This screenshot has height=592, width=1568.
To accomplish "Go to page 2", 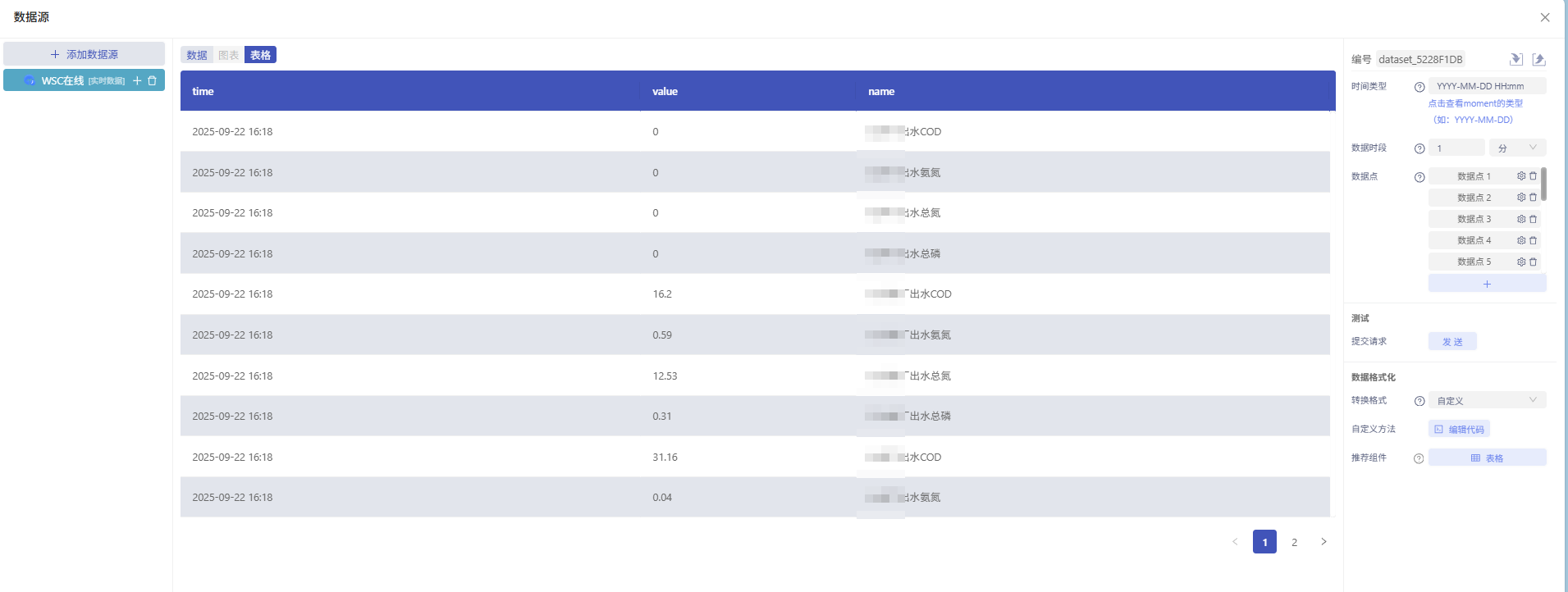I will pyautogui.click(x=1294, y=542).
